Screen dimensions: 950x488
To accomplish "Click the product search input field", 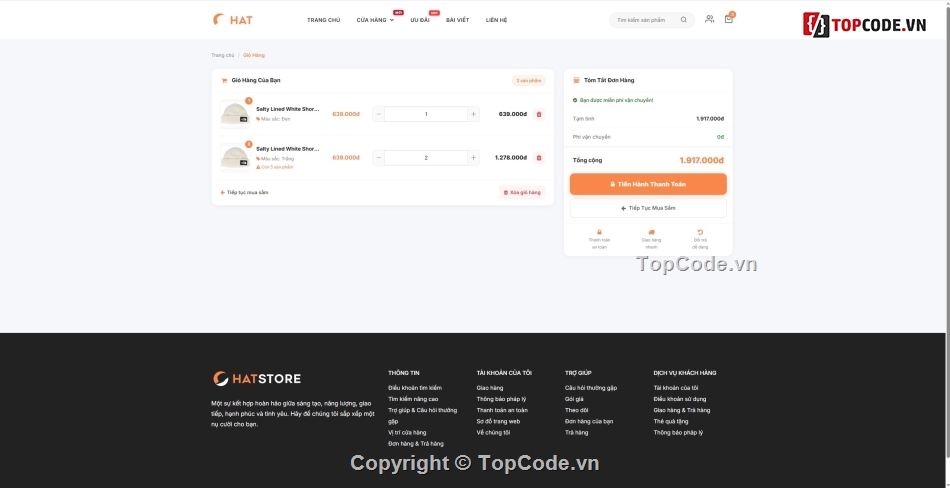I will pyautogui.click(x=643, y=20).
